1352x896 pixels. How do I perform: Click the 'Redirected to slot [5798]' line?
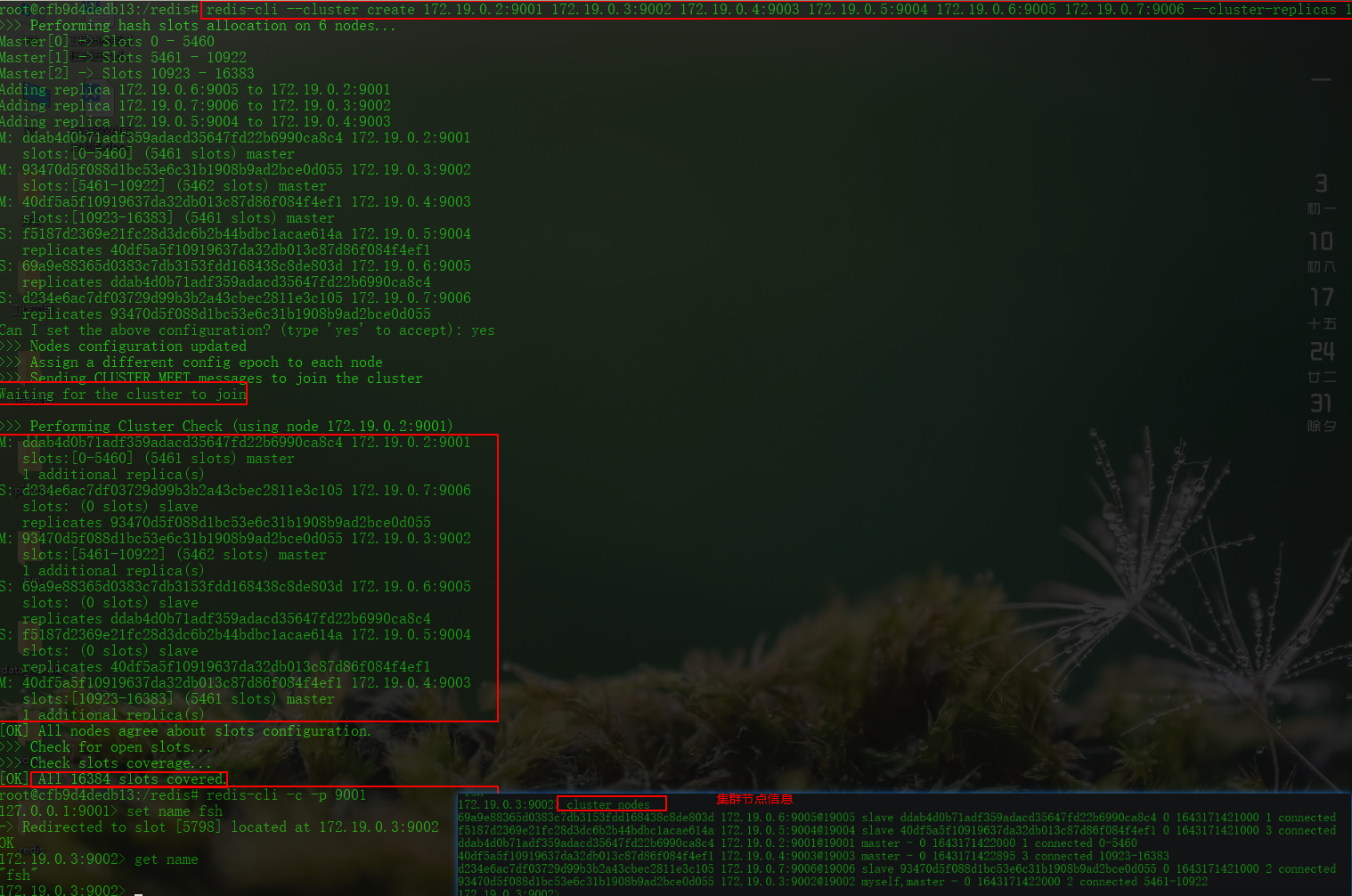pos(219,827)
